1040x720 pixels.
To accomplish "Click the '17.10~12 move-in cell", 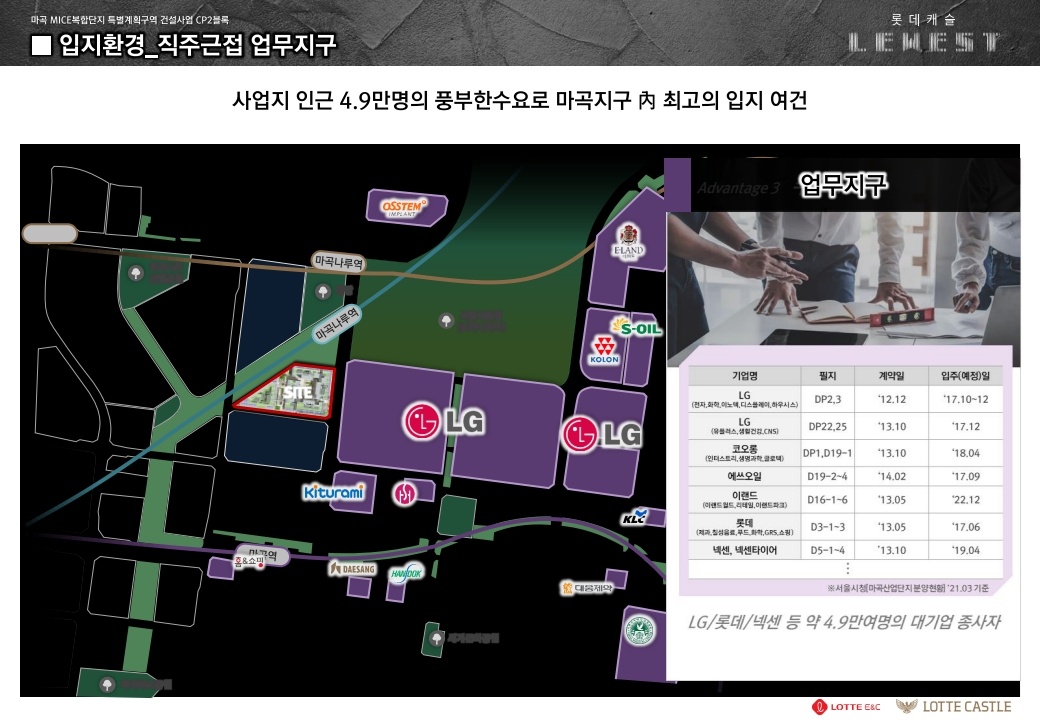I will [965, 399].
